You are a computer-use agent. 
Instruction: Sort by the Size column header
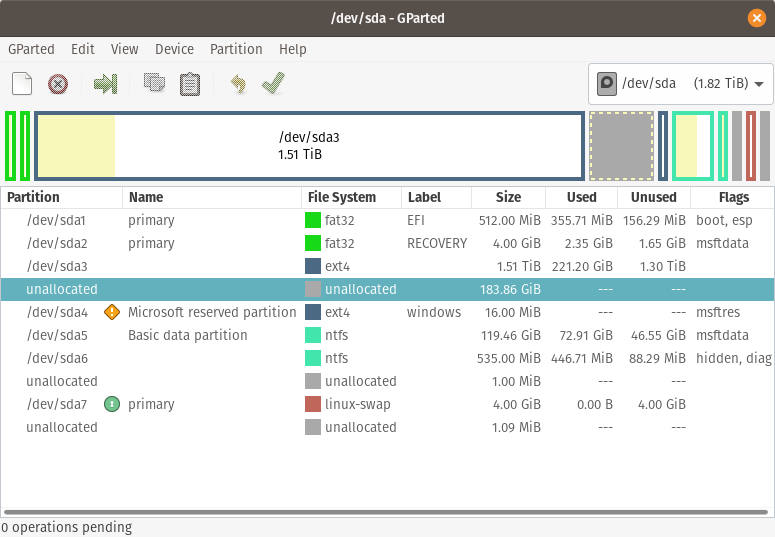(x=509, y=197)
